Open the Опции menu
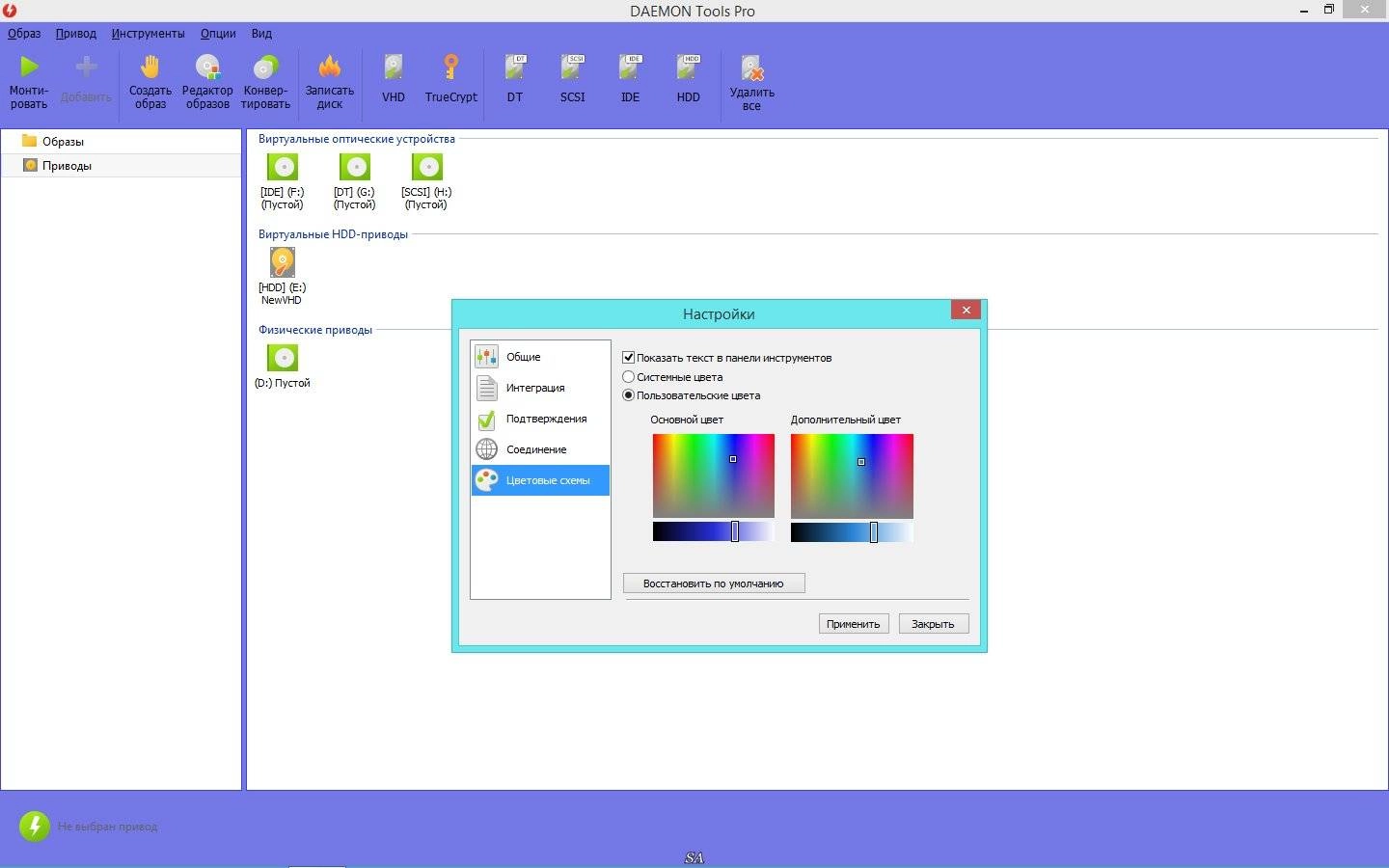 [x=218, y=33]
